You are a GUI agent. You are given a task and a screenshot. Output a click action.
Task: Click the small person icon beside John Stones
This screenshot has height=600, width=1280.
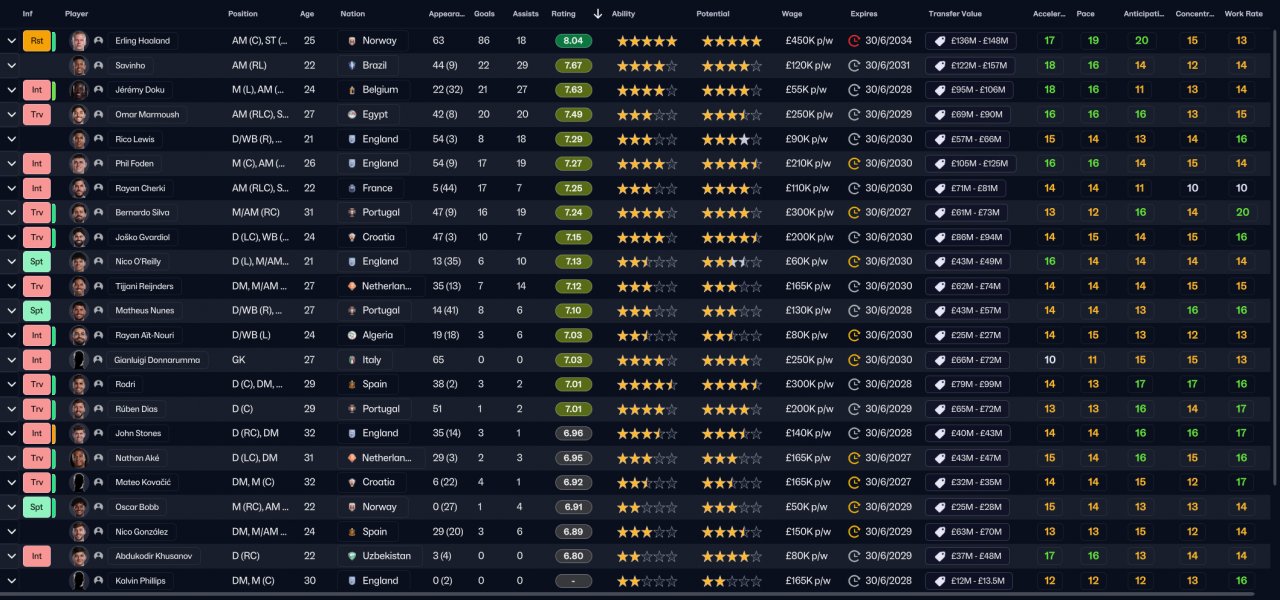(99, 433)
